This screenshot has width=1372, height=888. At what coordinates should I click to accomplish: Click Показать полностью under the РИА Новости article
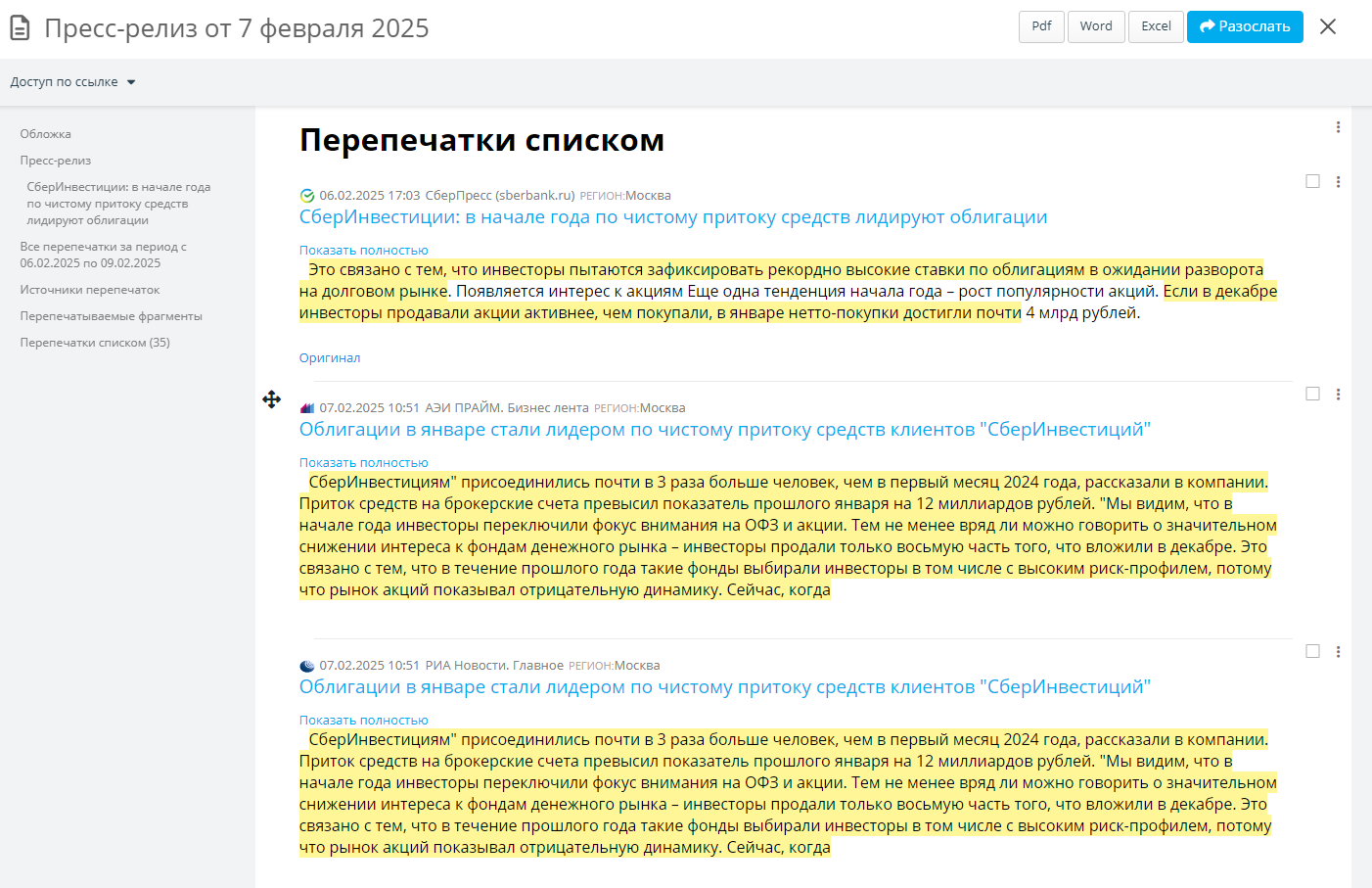(x=364, y=721)
